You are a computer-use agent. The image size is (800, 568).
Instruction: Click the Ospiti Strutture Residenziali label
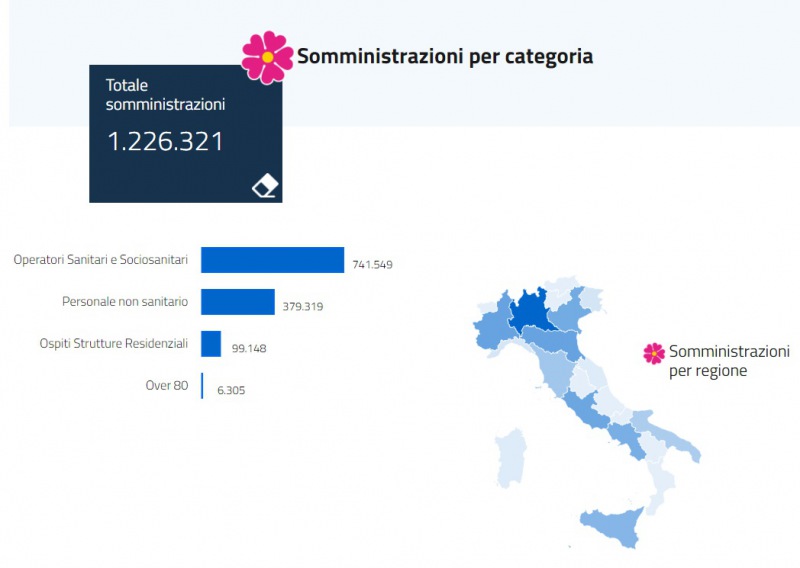coord(112,343)
